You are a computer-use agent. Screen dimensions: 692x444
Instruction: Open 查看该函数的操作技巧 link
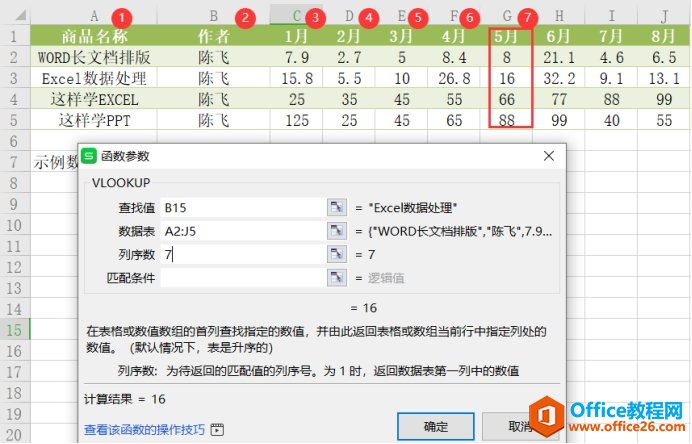pyautogui.click(x=144, y=429)
